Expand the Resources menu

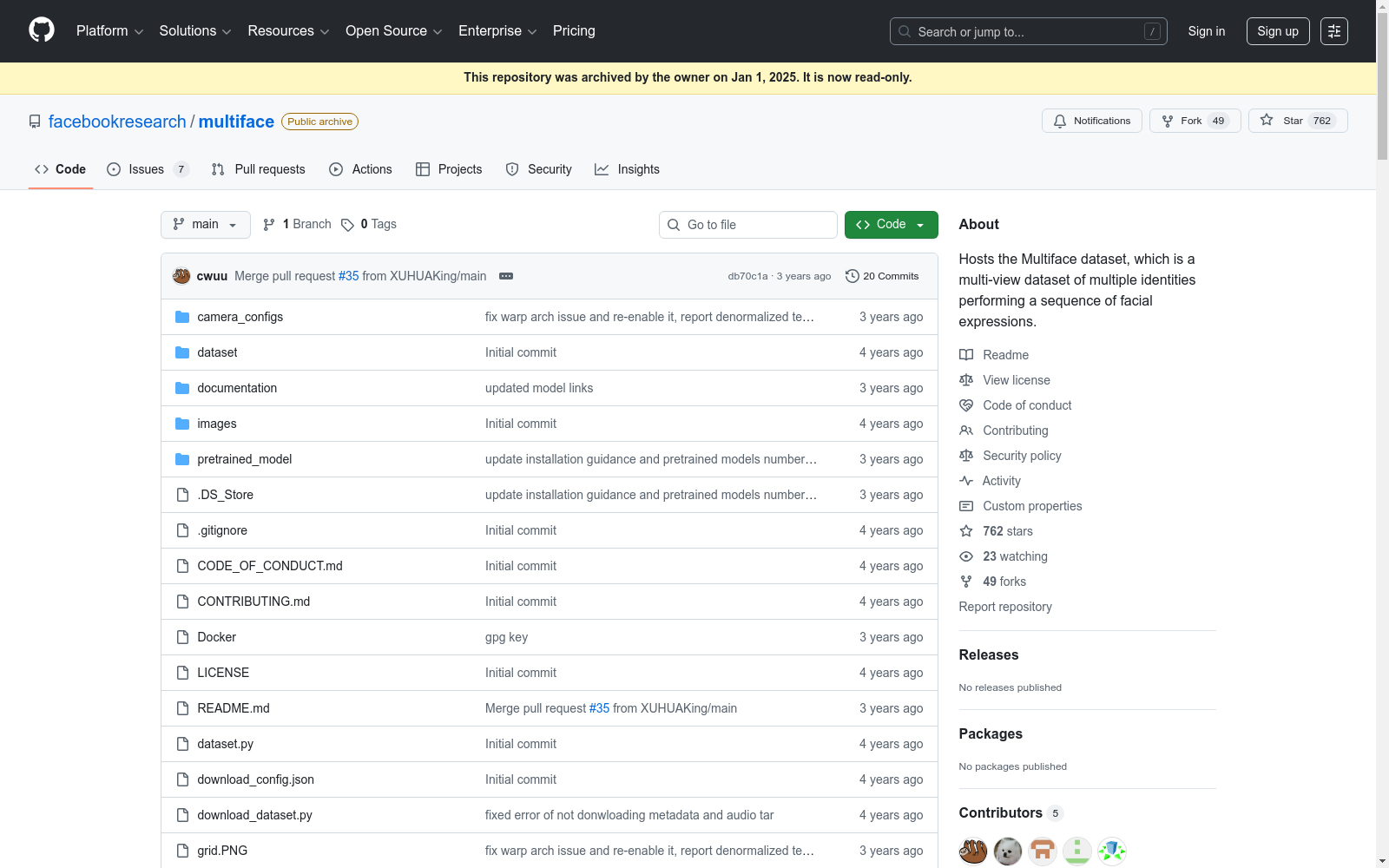coord(289,31)
